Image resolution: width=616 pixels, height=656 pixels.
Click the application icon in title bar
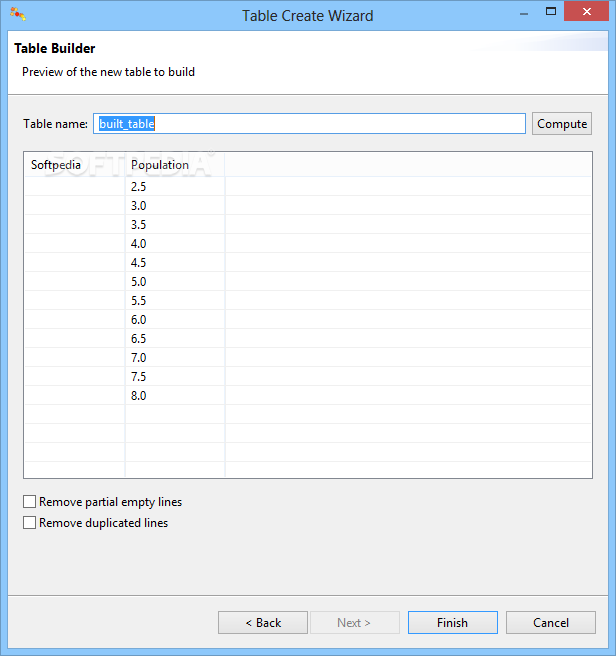[x=18, y=14]
